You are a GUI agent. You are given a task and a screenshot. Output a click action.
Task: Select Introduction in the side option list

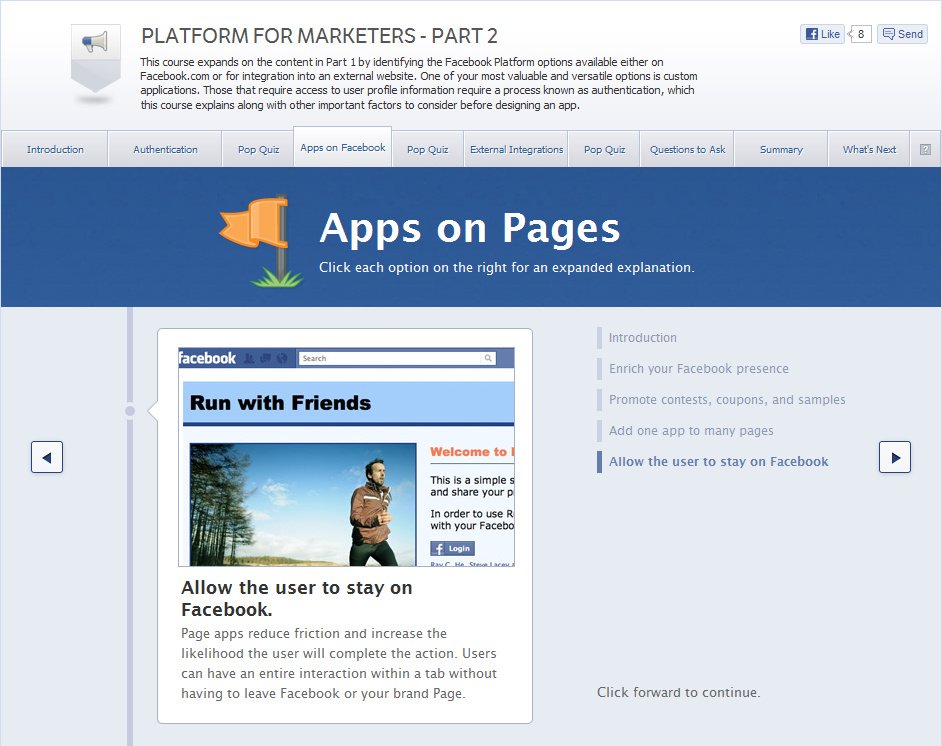642,338
